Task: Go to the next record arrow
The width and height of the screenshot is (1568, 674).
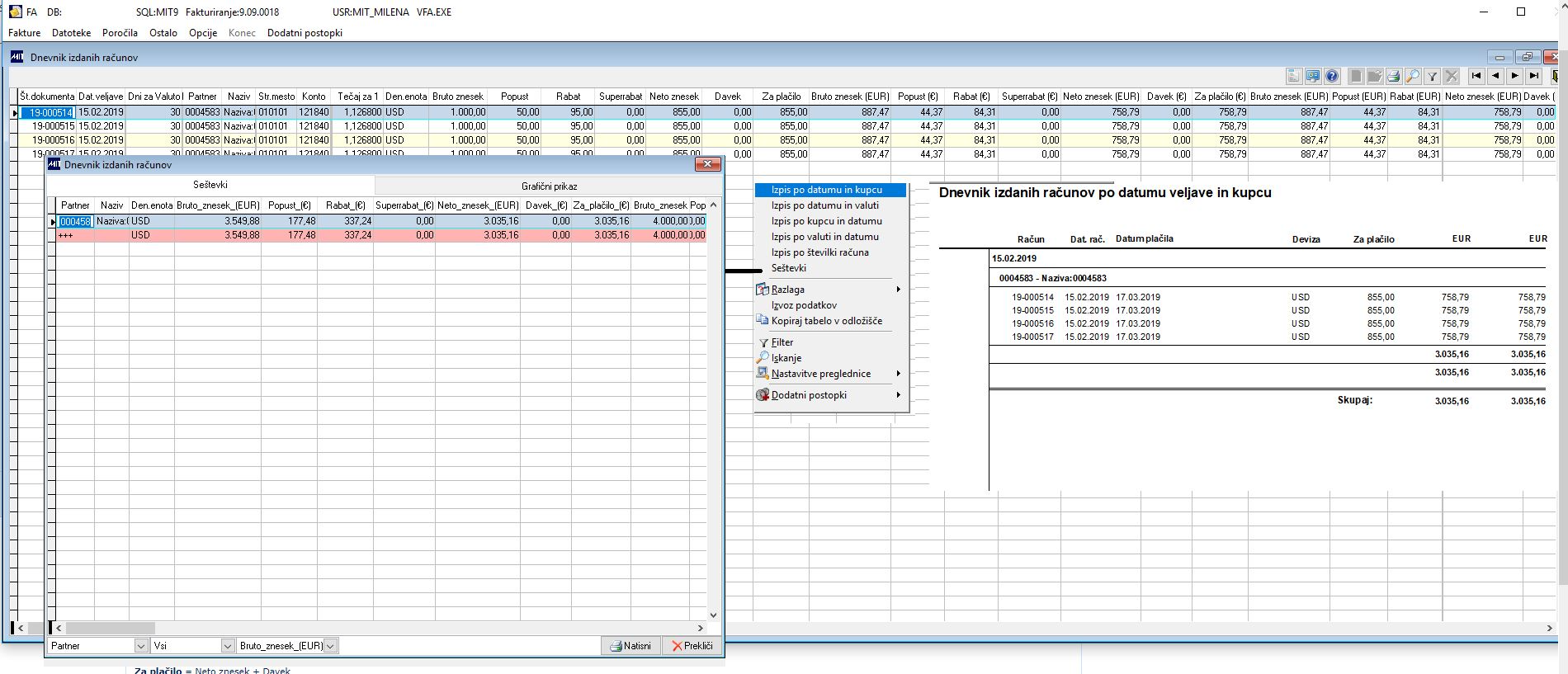Action: click(1515, 76)
